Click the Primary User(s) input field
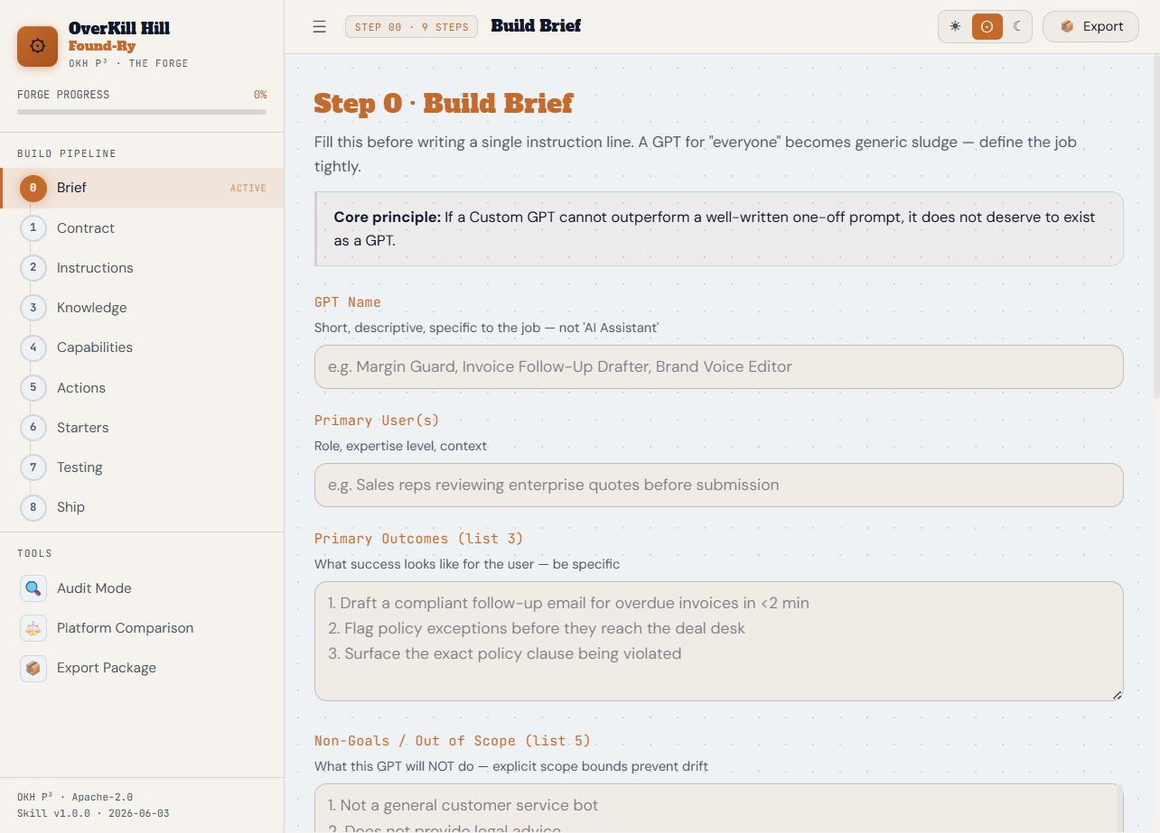The height and width of the screenshot is (833, 1160). (718, 485)
